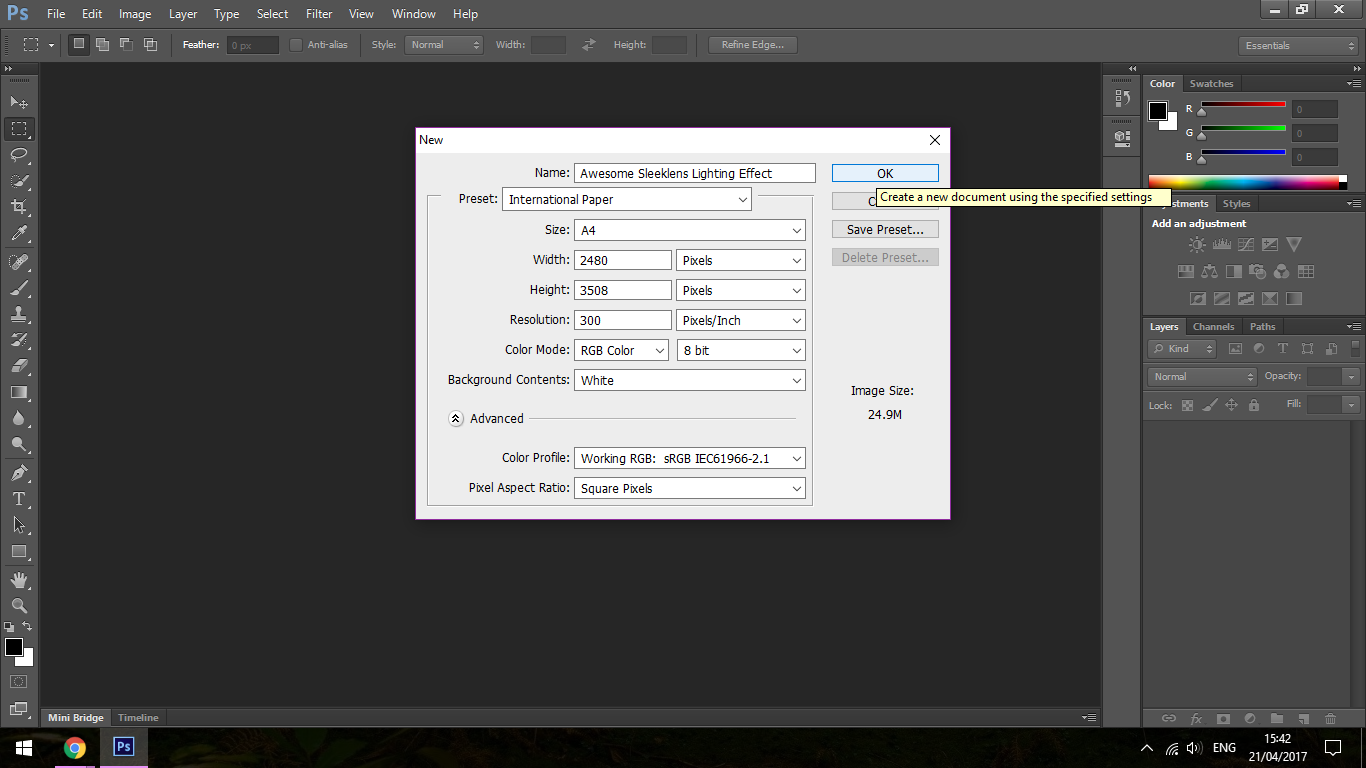
Task: Select the Hand tool
Action: pos(19,580)
